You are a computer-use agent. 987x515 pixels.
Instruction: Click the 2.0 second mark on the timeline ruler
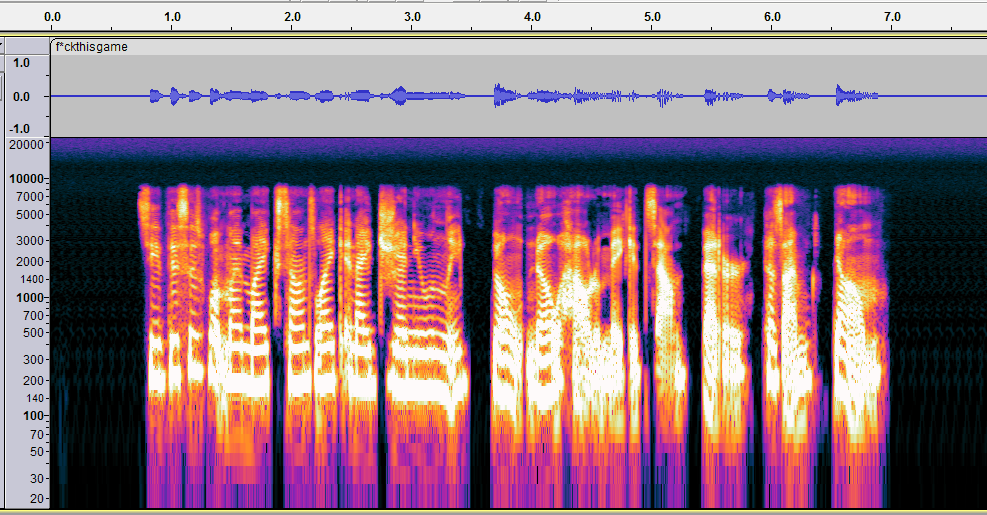click(x=292, y=17)
